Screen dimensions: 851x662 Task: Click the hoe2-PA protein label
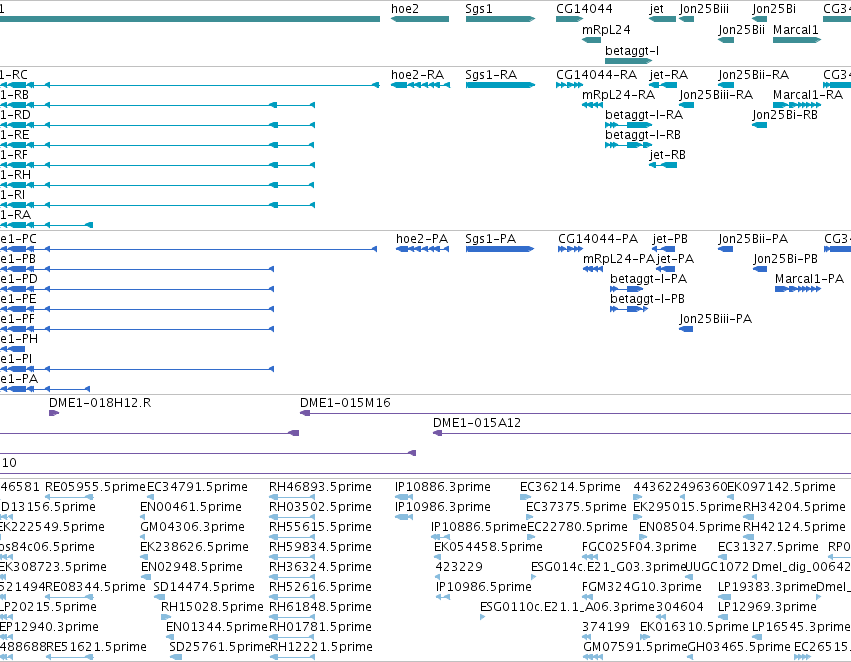(422, 239)
